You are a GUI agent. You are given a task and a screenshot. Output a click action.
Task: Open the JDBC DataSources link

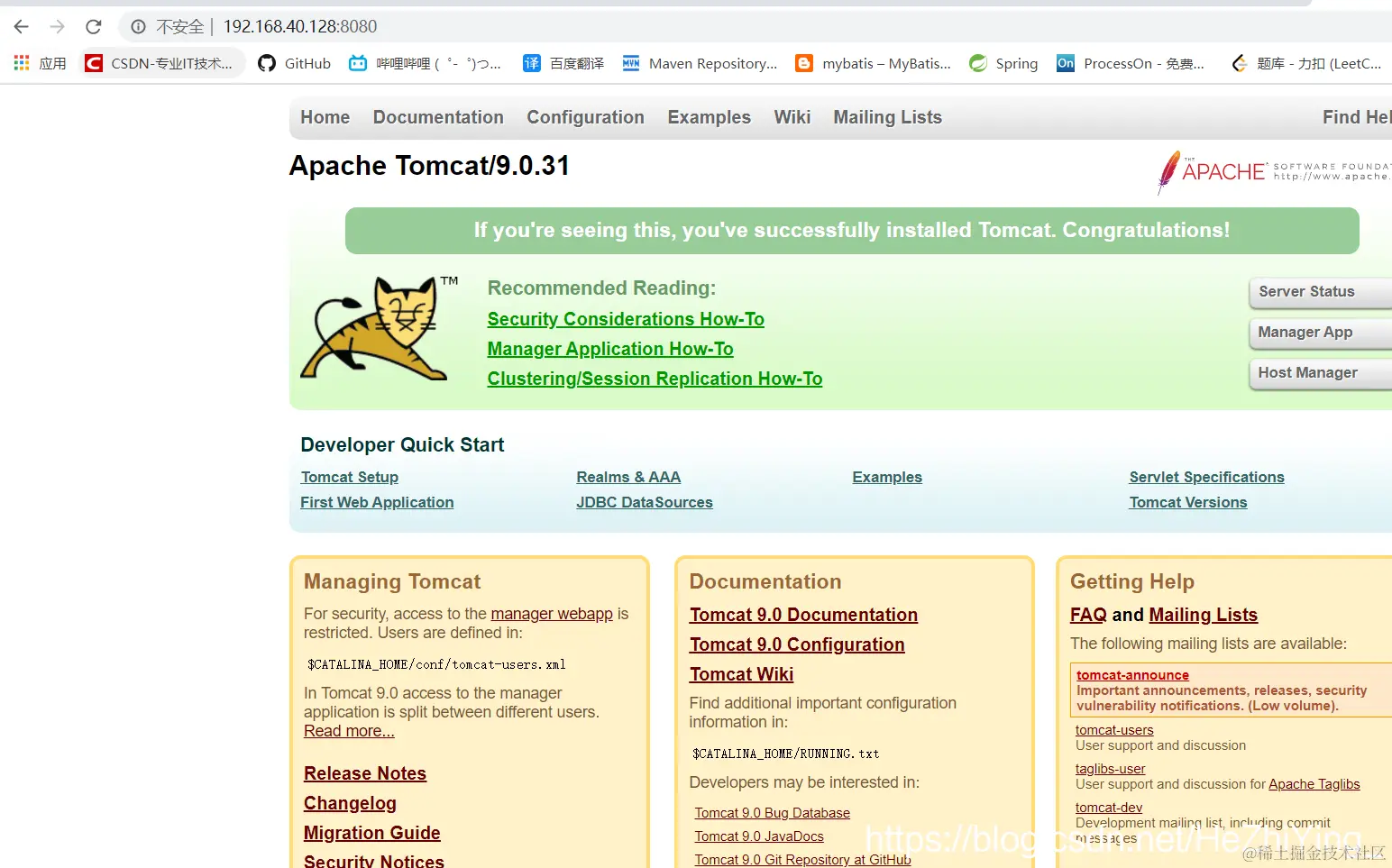click(x=645, y=502)
